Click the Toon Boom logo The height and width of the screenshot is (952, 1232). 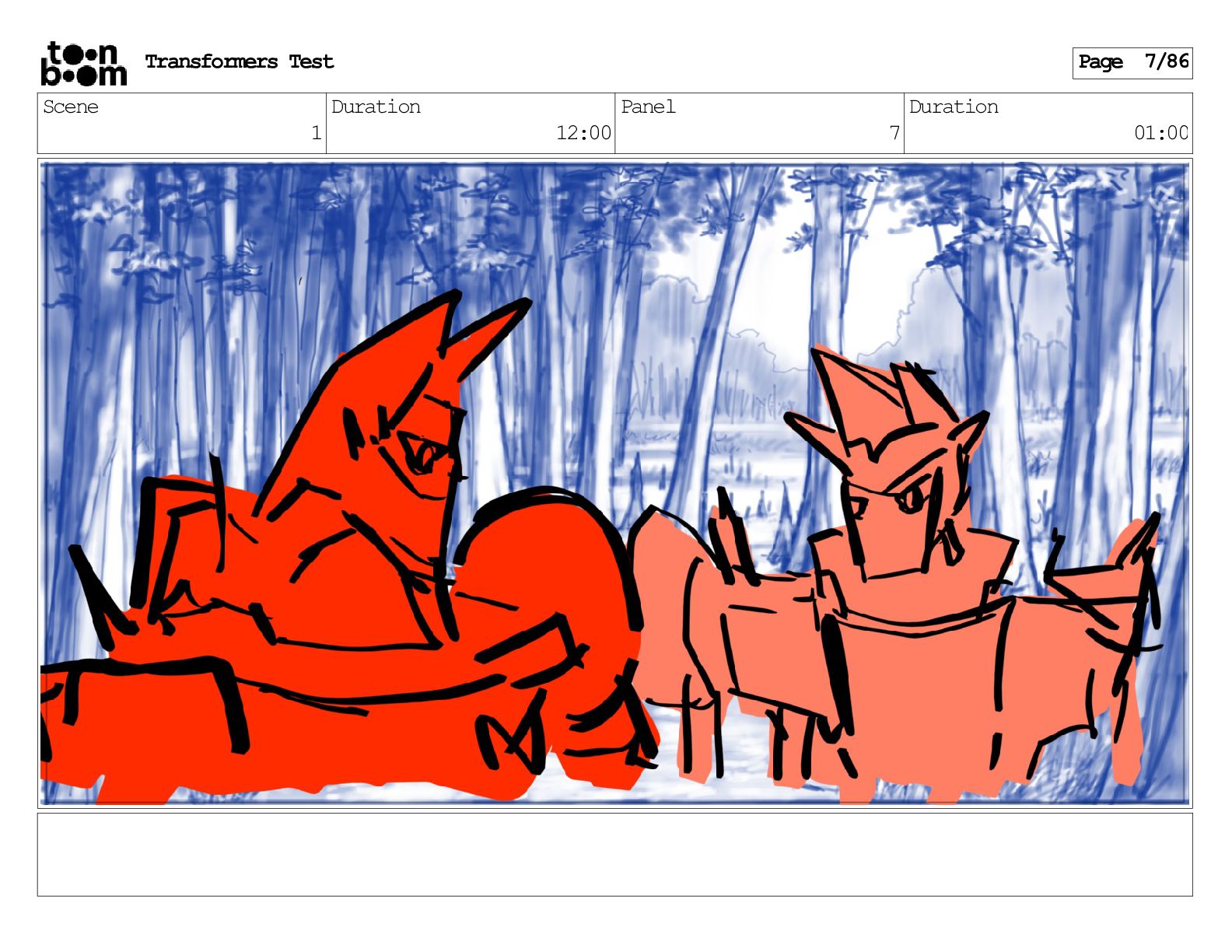pyautogui.click(x=83, y=63)
